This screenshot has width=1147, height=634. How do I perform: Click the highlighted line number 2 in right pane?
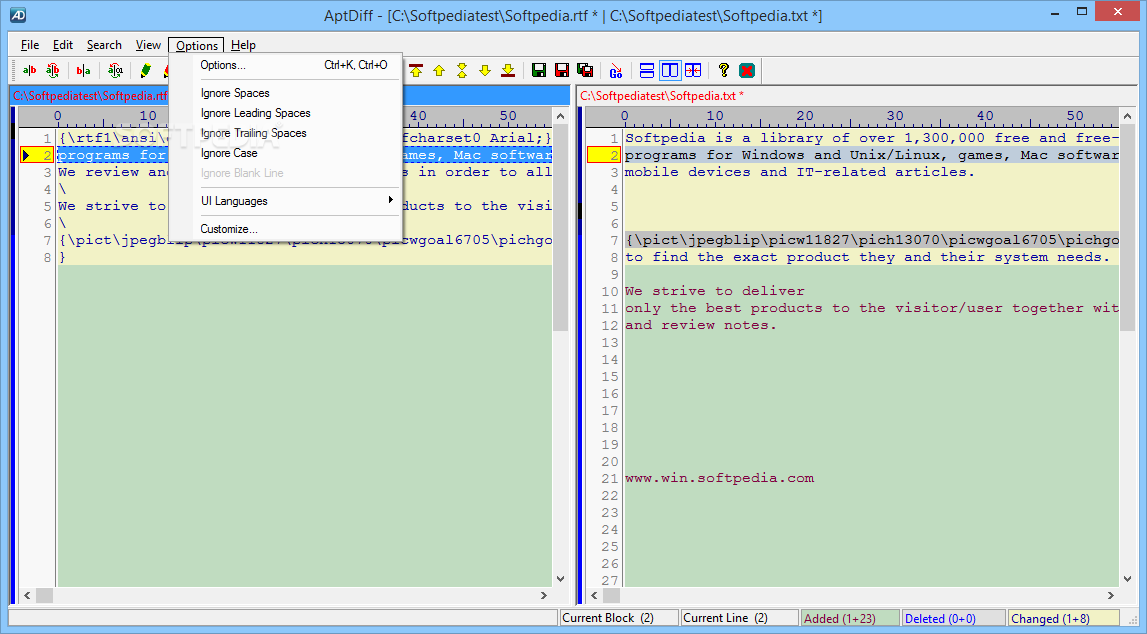pos(603,155)
